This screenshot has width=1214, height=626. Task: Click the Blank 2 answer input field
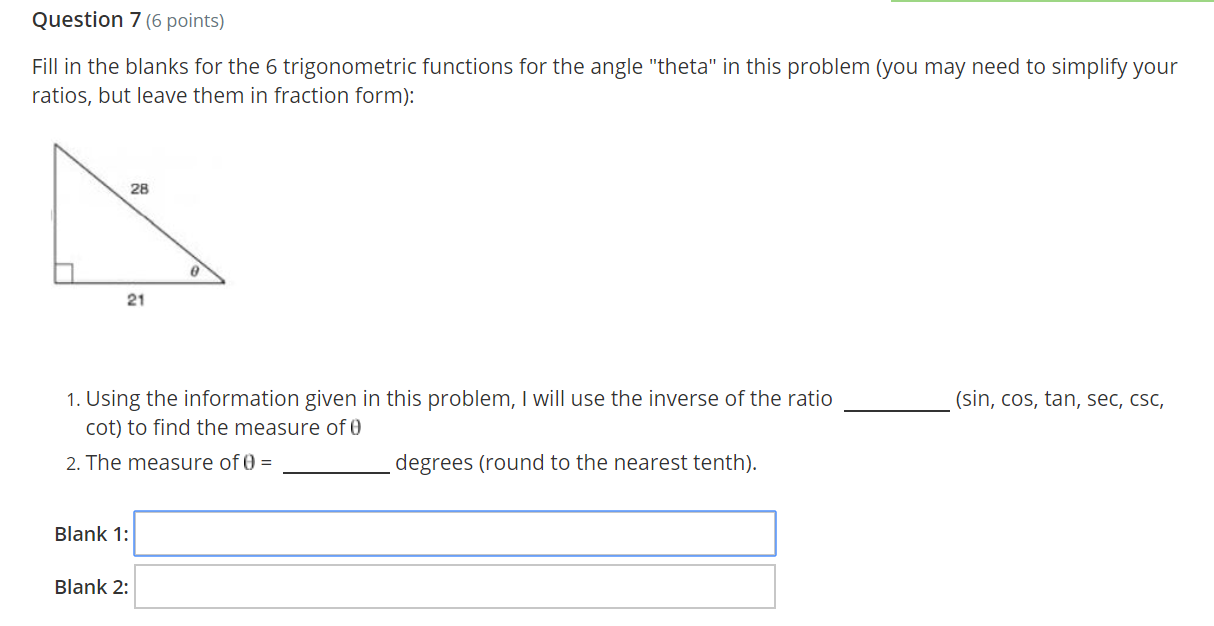[455, 586]
